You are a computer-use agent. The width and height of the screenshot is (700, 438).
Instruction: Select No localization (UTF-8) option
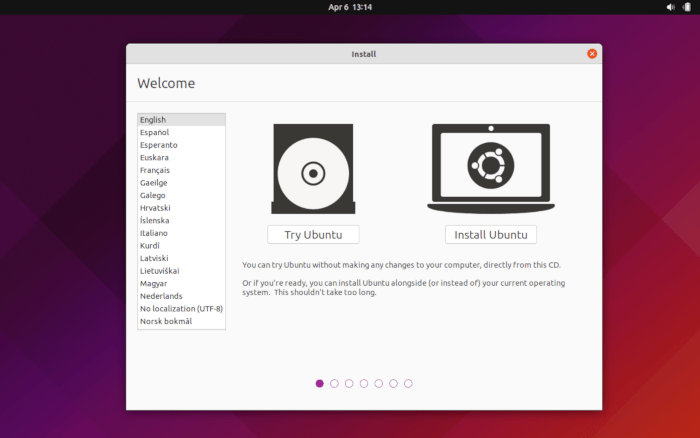coord(181,309)
